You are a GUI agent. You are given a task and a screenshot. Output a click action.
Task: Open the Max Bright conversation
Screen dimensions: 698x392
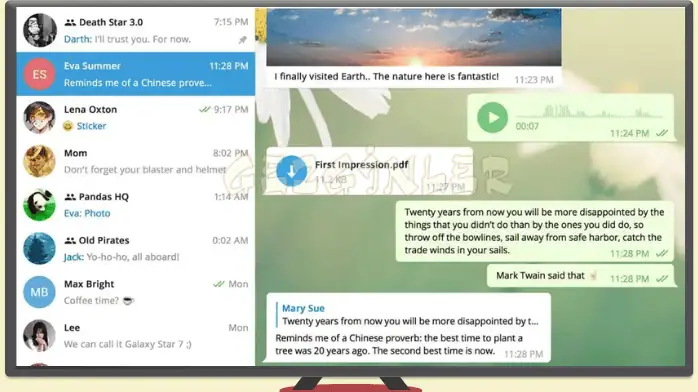point(136,292)
